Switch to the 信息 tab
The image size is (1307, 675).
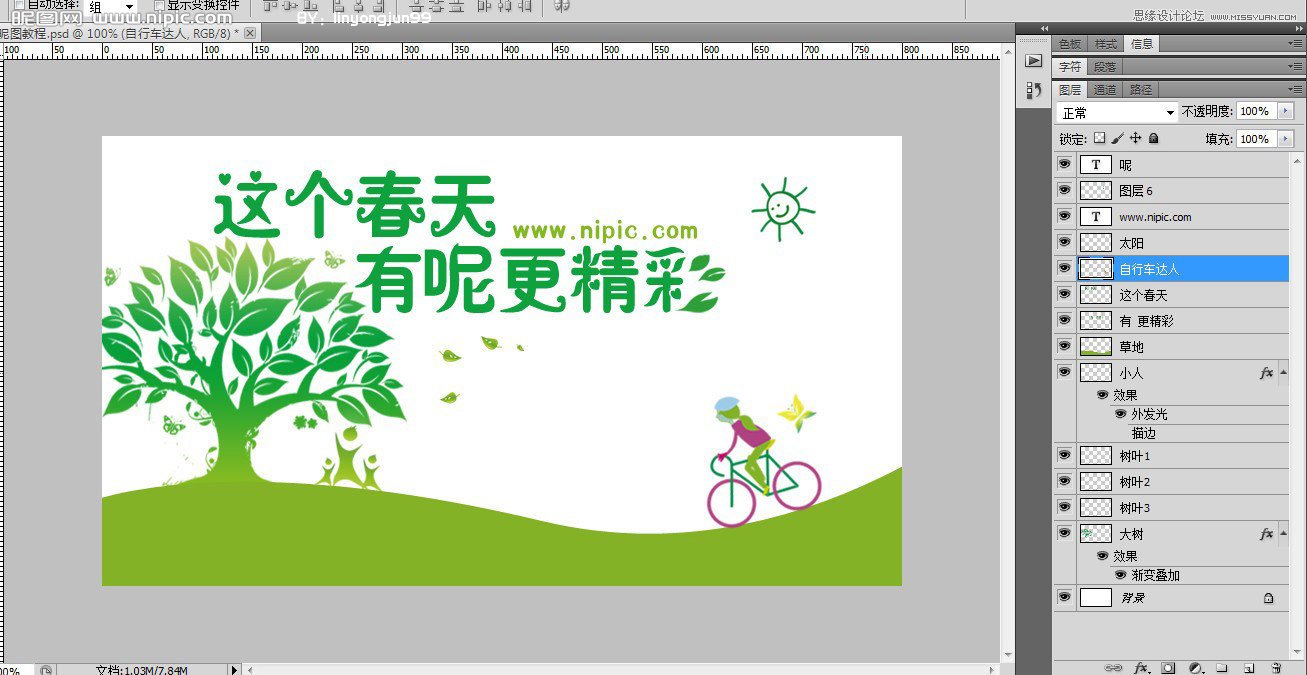pyautogui.click(x=1142, y=43)
